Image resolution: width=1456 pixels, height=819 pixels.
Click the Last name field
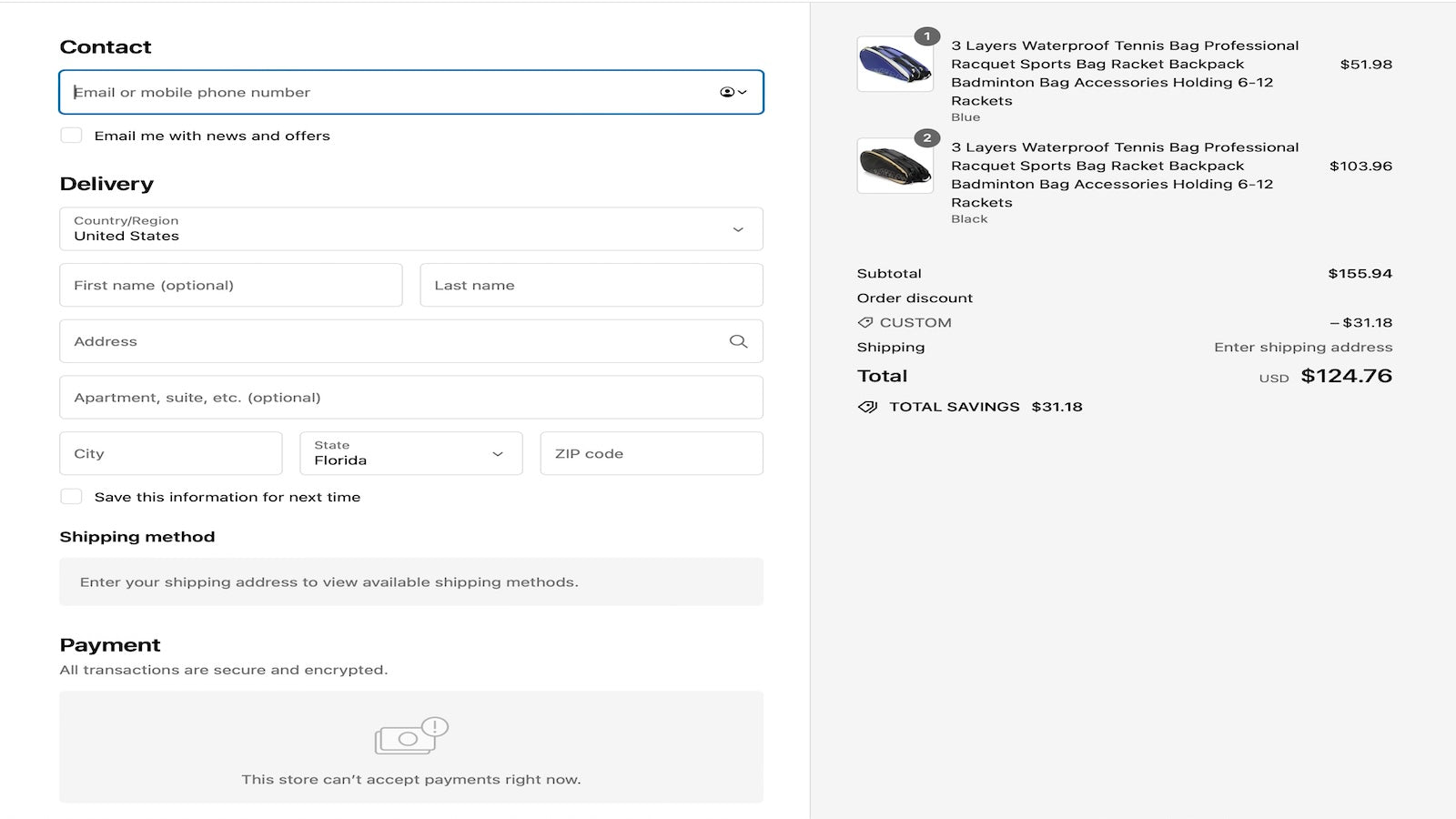coord(591,285)
